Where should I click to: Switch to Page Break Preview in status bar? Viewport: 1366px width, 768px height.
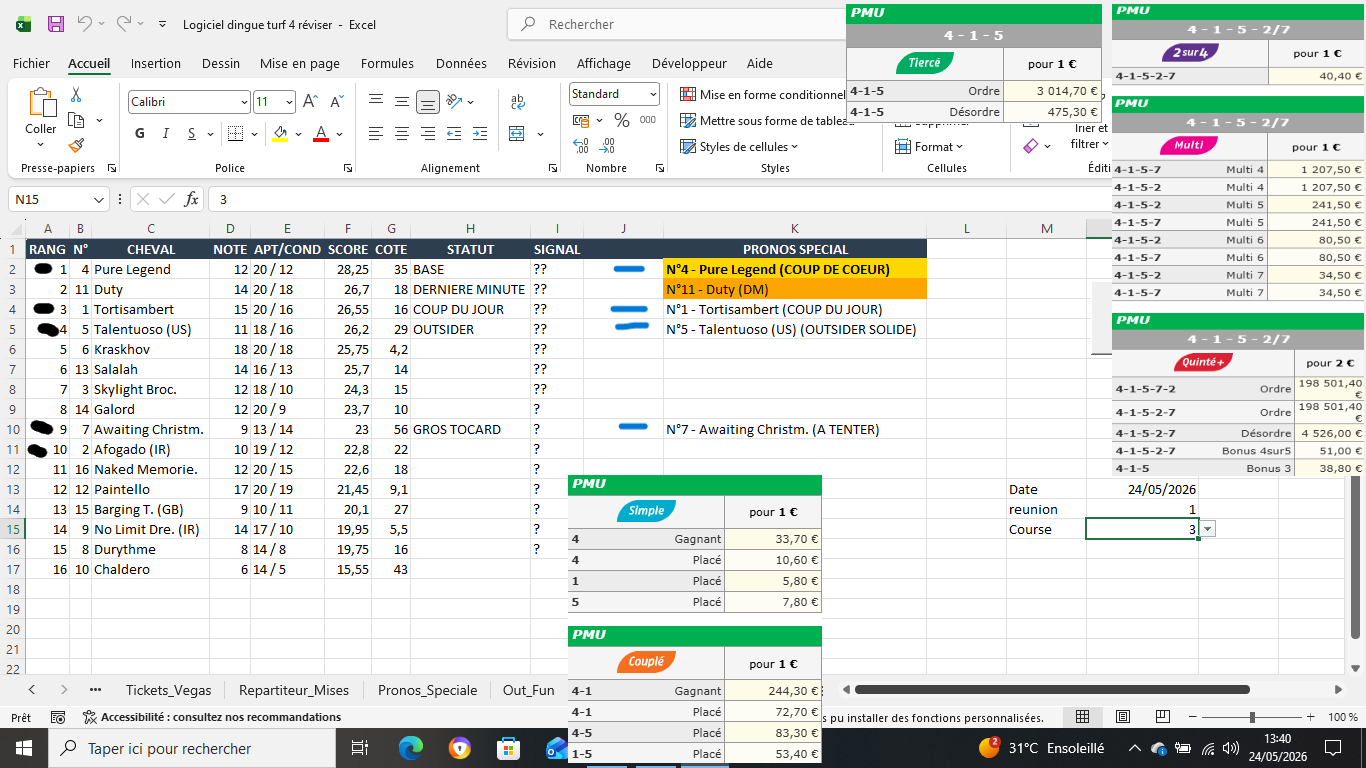pos(1163,717)
